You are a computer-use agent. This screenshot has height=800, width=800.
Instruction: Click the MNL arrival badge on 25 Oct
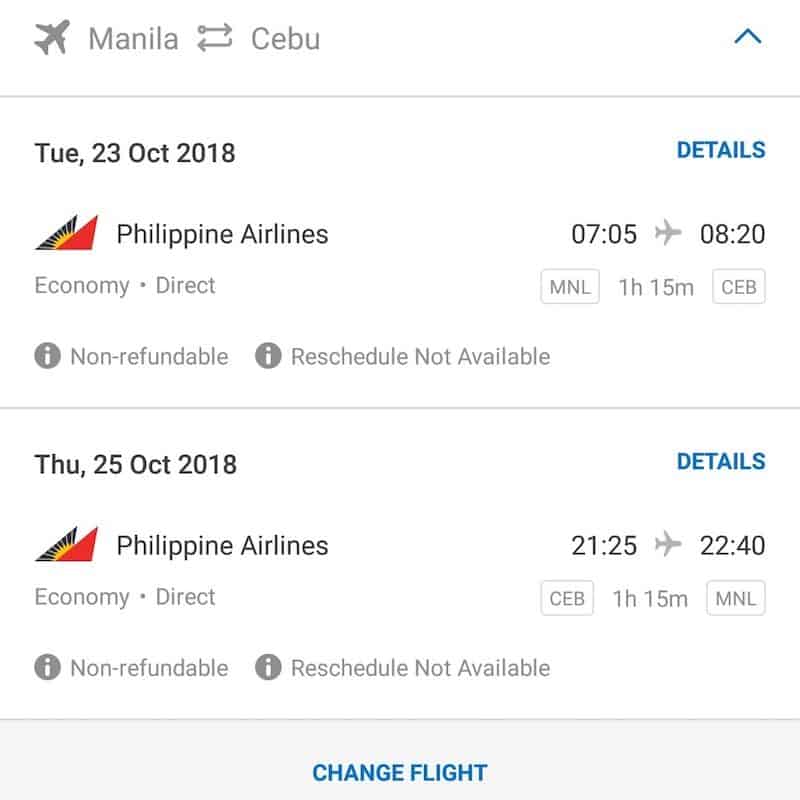[736, 599]
